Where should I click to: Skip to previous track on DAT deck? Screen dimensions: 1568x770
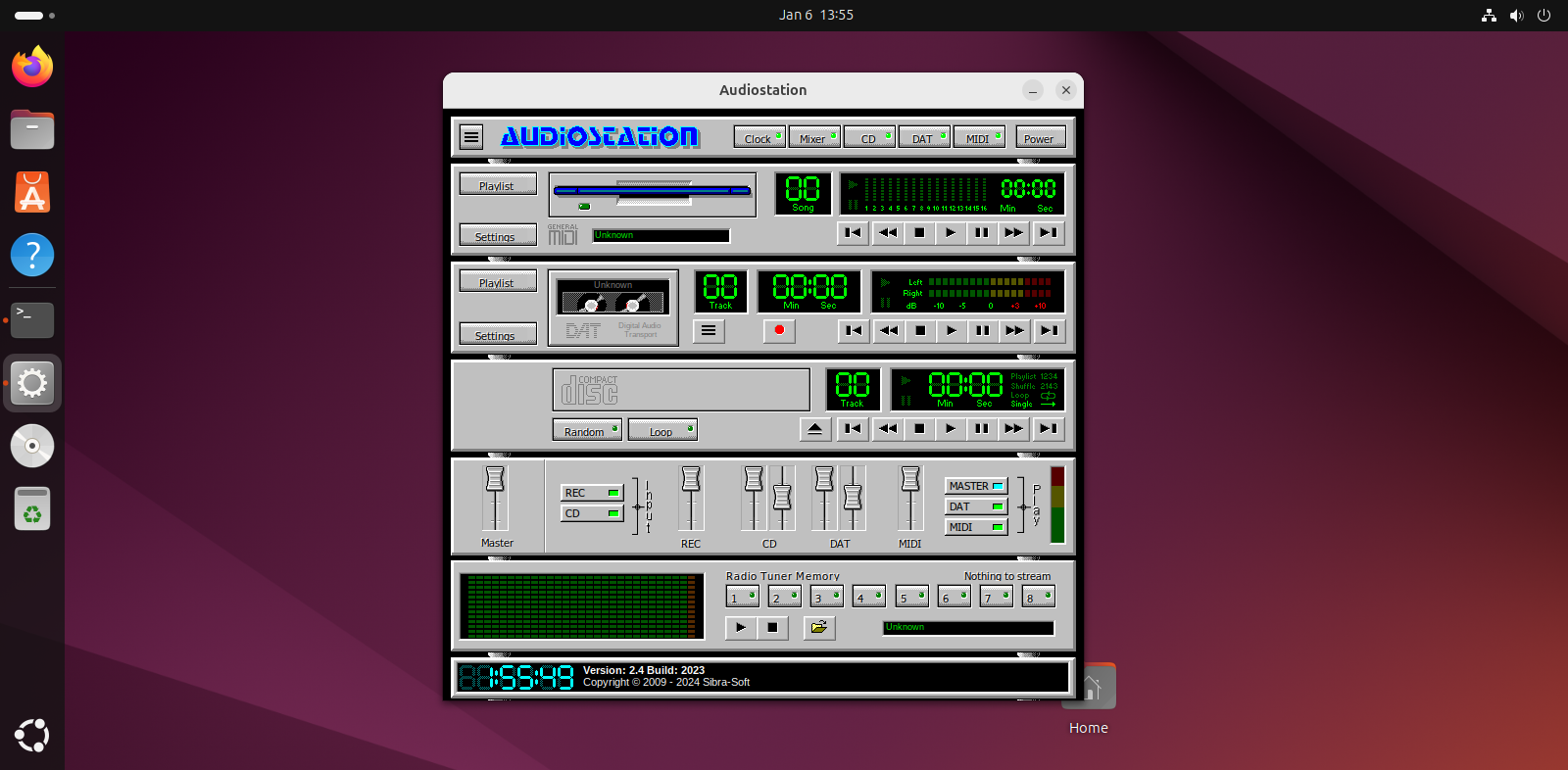[x=854, y=331]
